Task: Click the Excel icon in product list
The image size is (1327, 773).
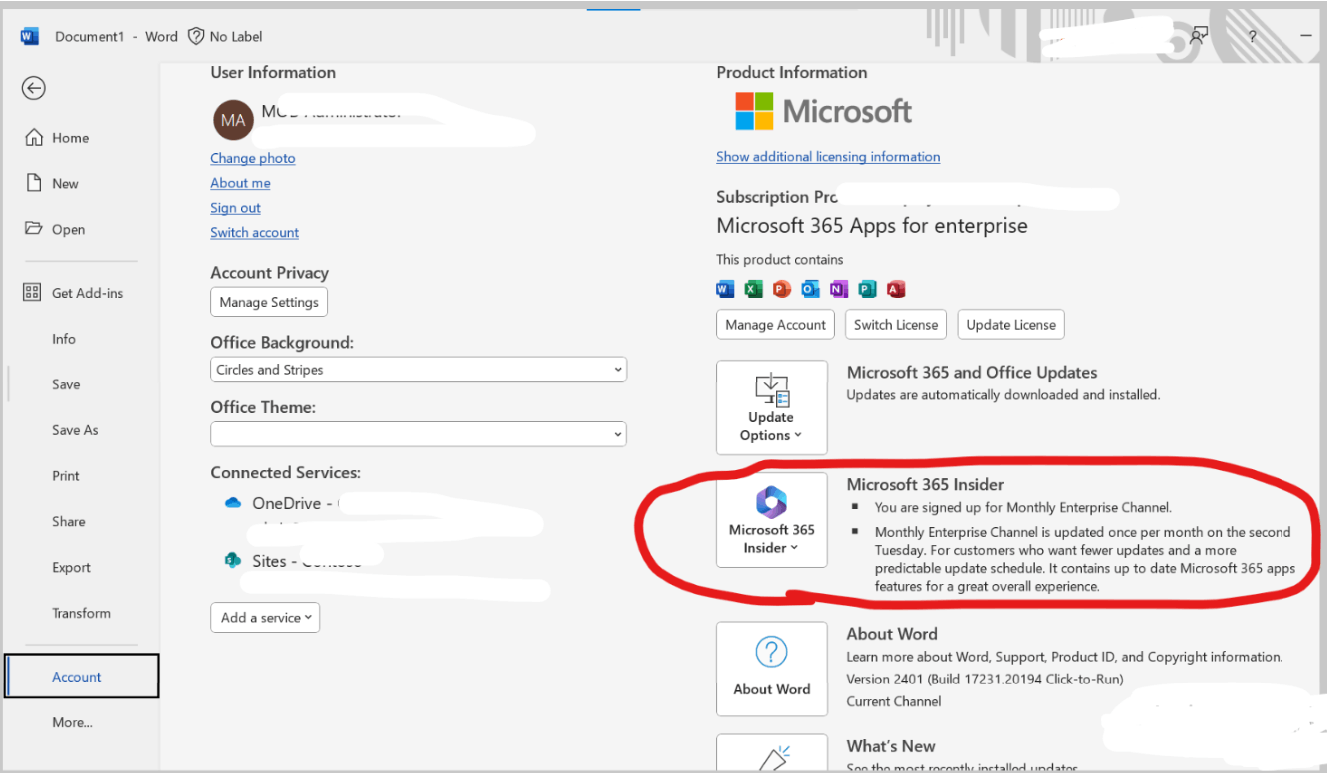Action: (x=754, y=289)
